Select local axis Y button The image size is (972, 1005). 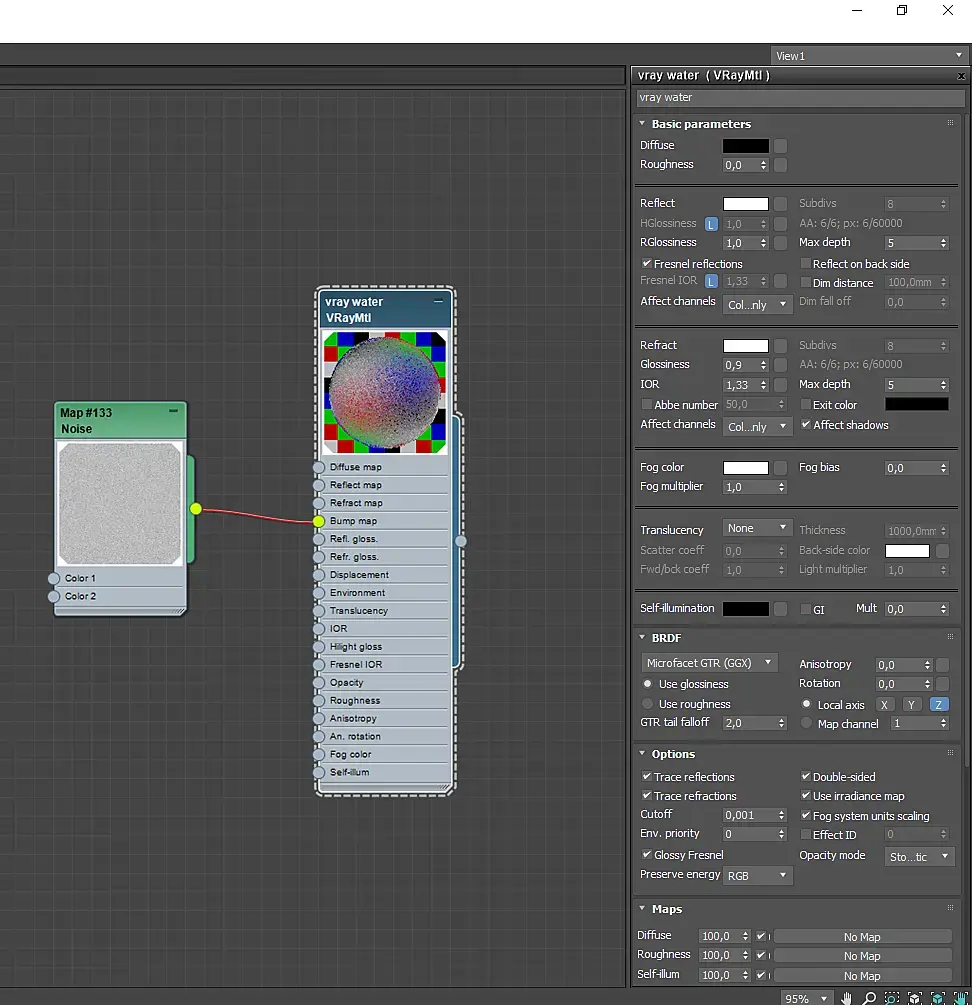click(x=911, y=704)
